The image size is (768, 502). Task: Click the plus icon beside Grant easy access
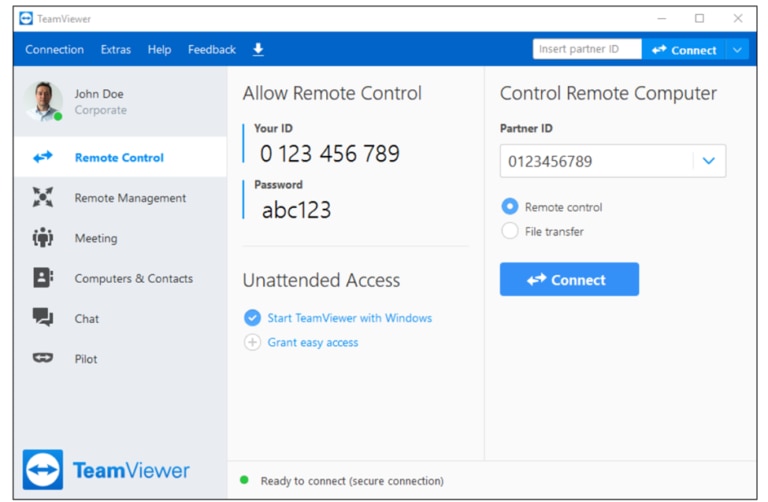[252, 342]
